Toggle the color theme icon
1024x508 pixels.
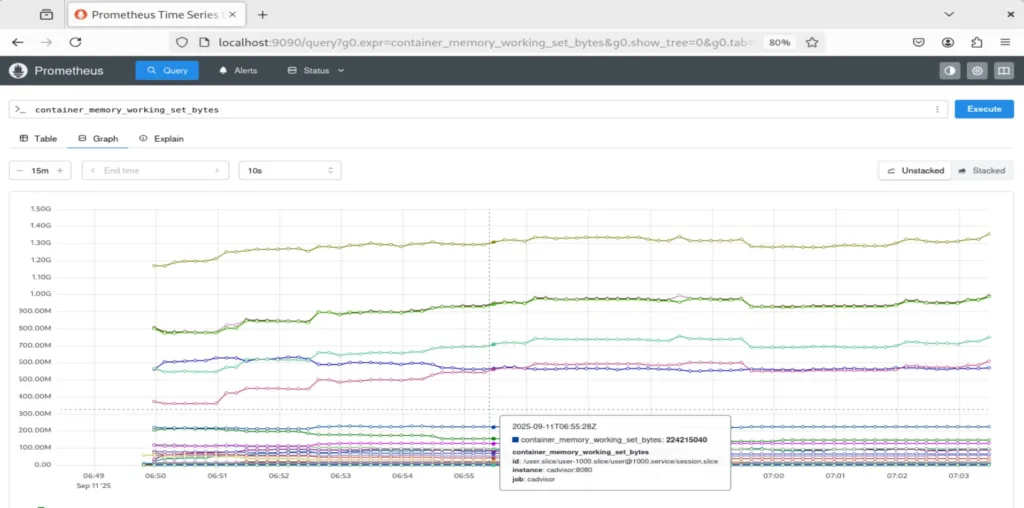pyautogui.click(x=949, y=71)
